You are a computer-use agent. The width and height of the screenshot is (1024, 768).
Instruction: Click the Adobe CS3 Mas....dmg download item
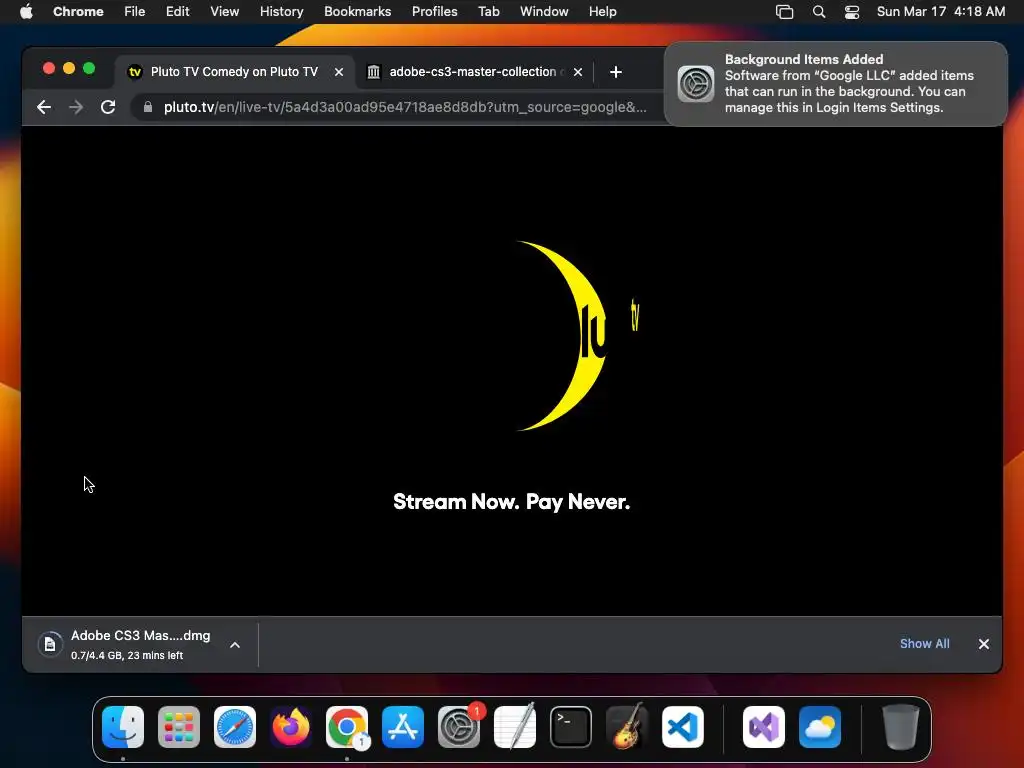point(140,645)
